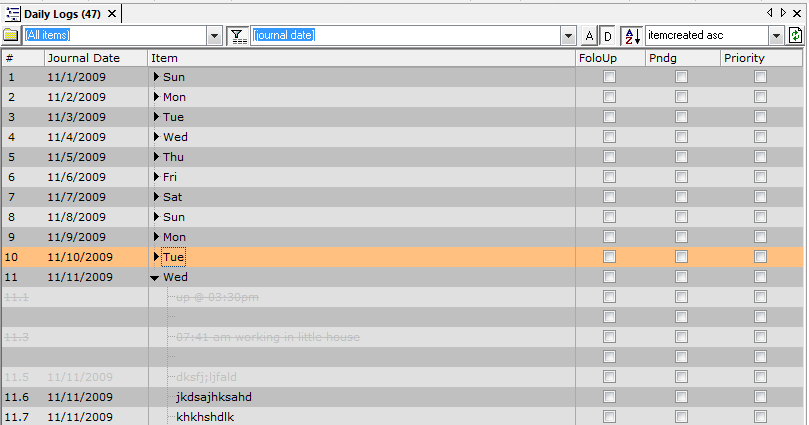Click the A toggle button in toolbar

(589, 36)
